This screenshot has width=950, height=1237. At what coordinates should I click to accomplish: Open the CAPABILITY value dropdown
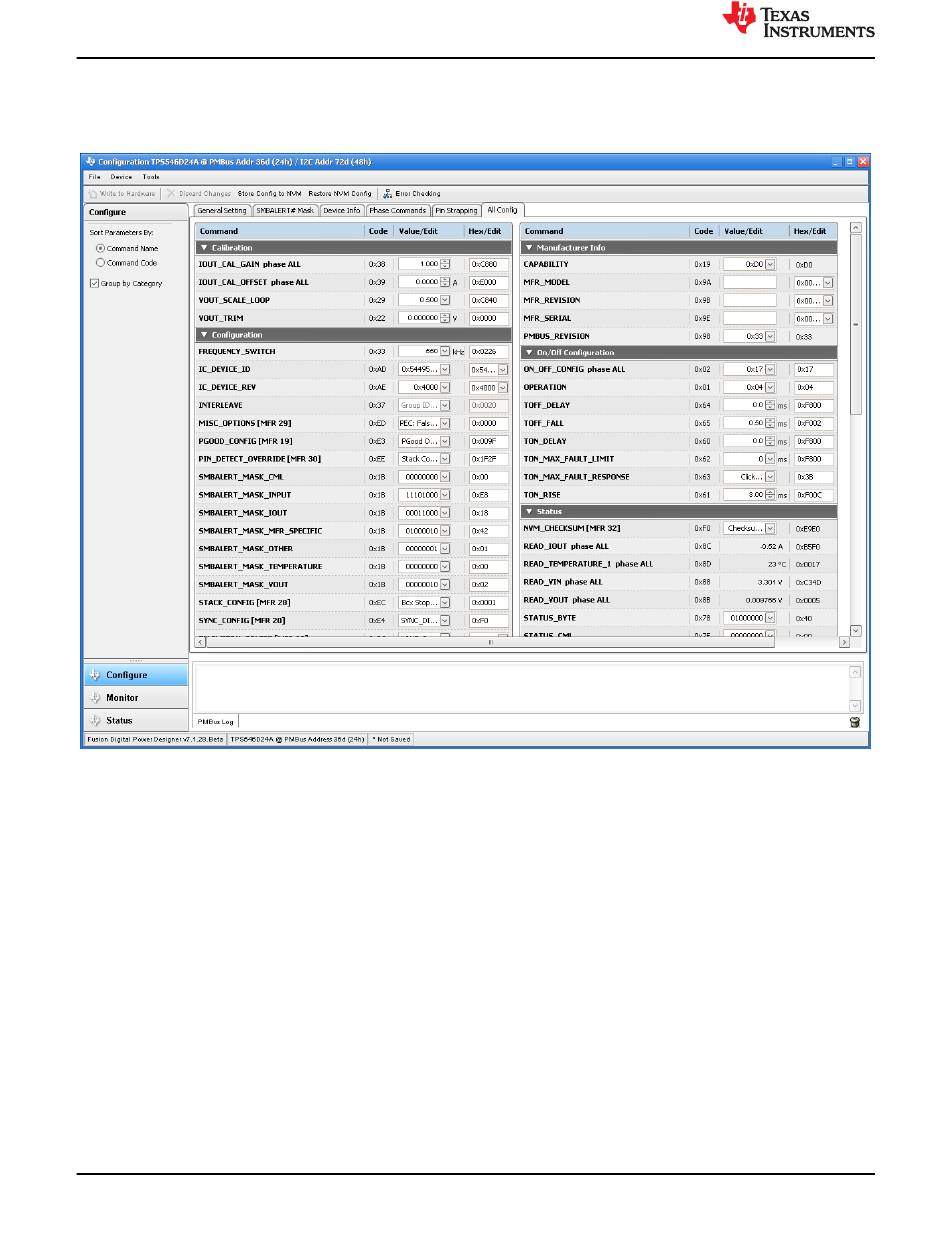pyautogui.click(x=770, y=265)
